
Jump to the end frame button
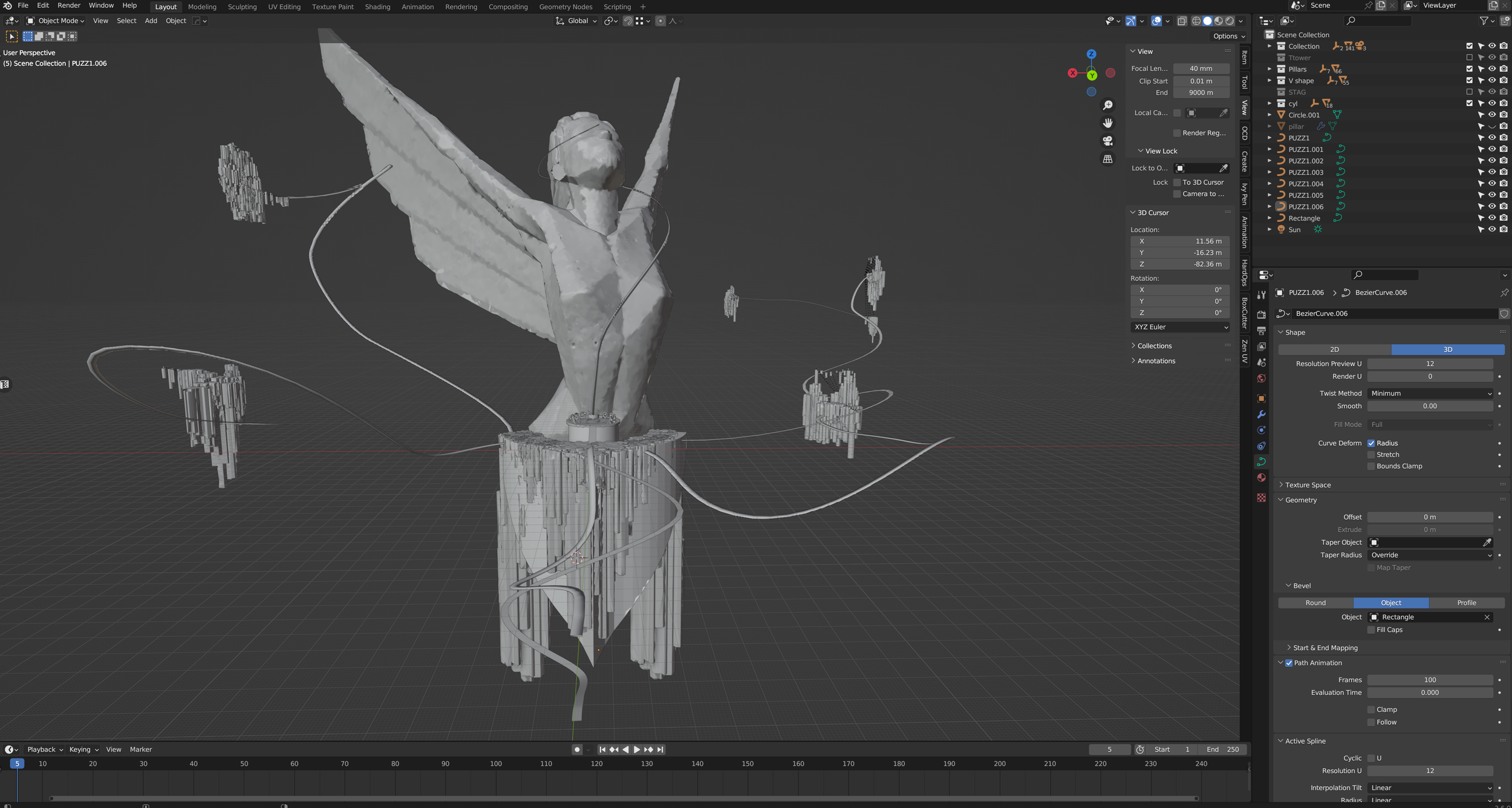tap(660, 749)
